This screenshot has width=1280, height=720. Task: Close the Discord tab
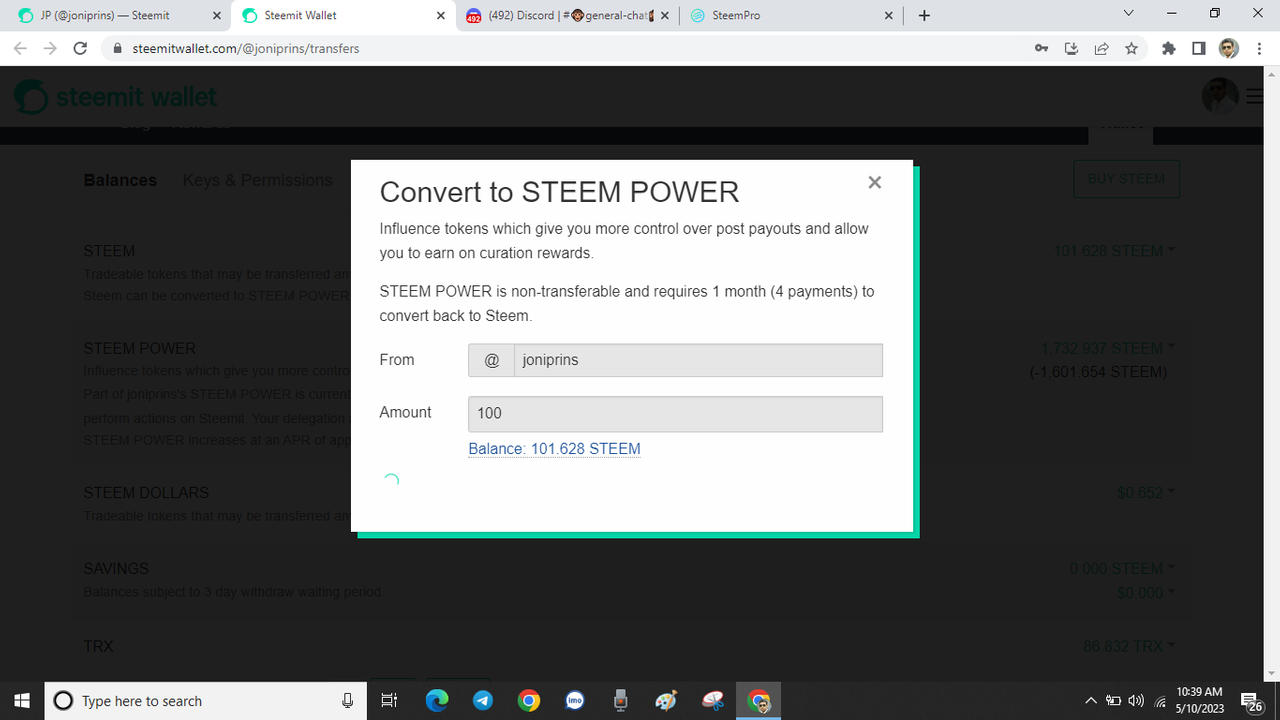[664, 15]
